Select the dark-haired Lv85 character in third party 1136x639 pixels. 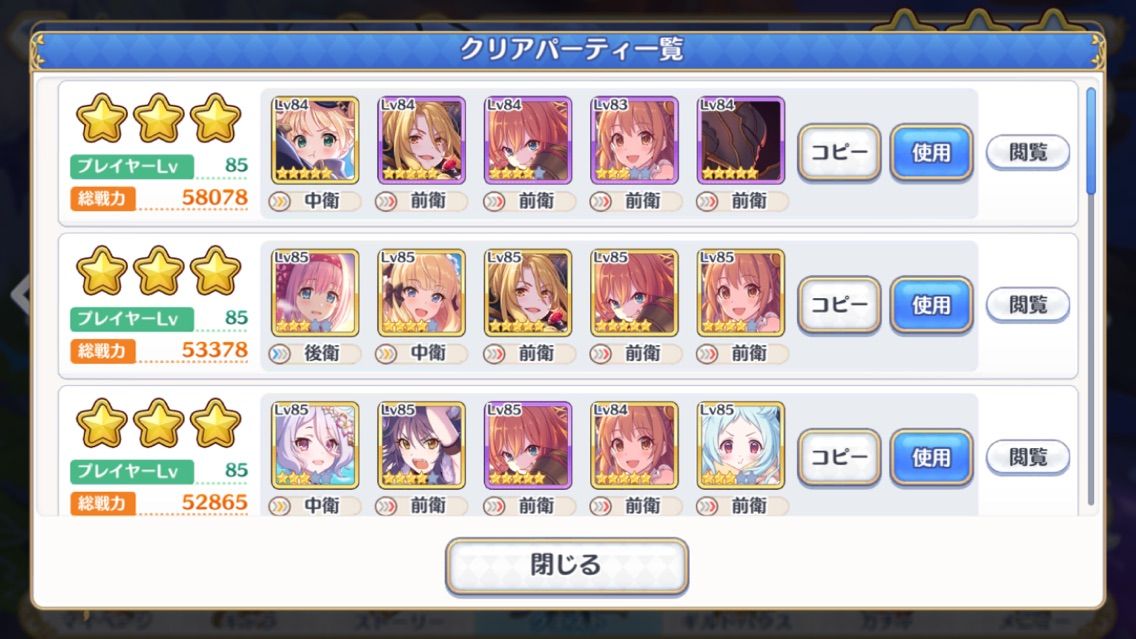pyautogui.click(x=421, y=445)
